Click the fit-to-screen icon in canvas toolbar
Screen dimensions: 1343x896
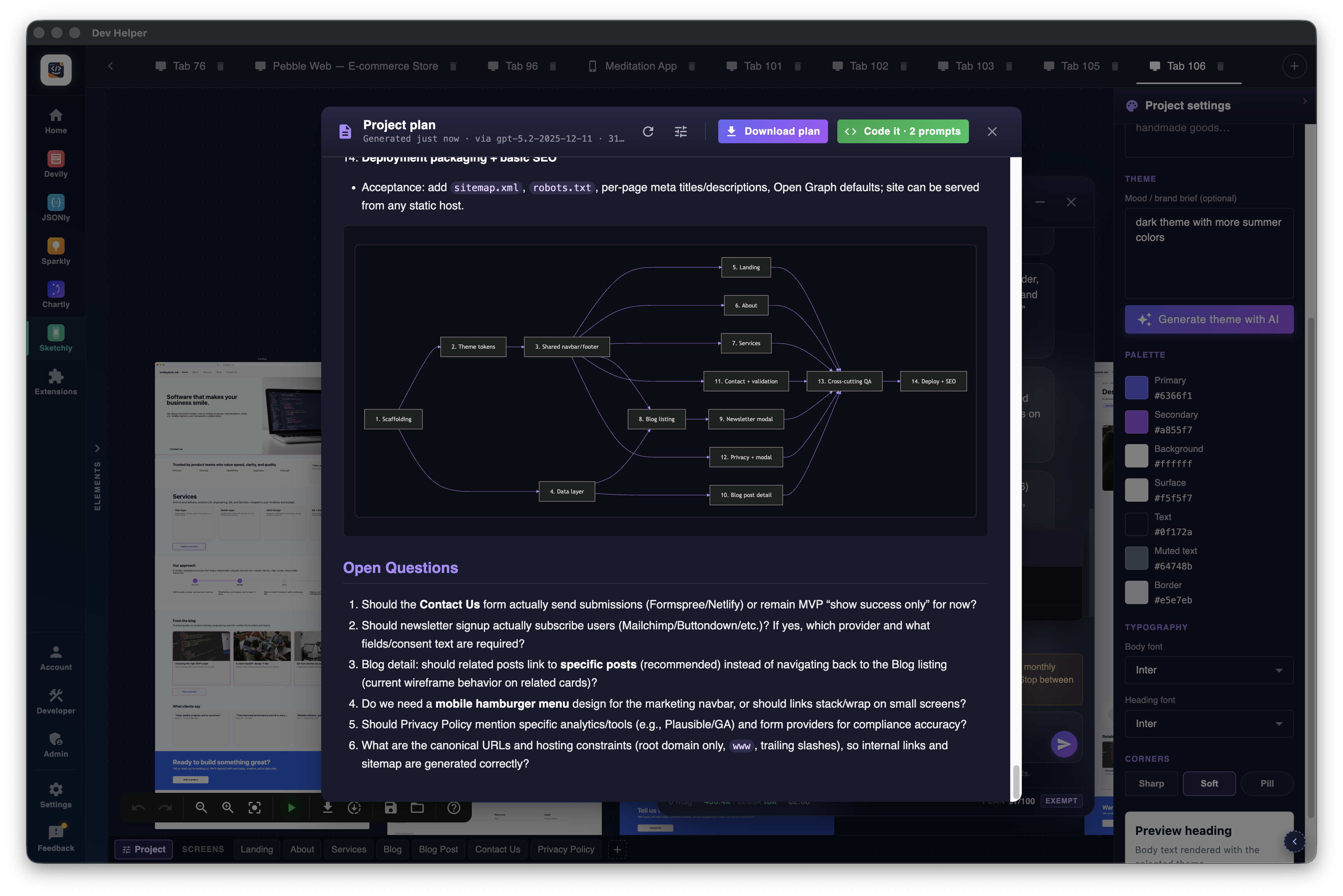tap(254, 807)
